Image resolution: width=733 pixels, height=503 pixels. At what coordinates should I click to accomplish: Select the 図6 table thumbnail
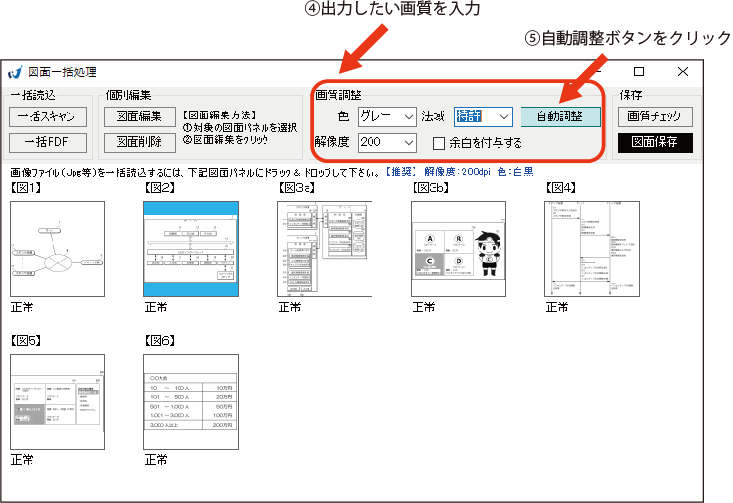pyautogui.click(x=191, y=401)
